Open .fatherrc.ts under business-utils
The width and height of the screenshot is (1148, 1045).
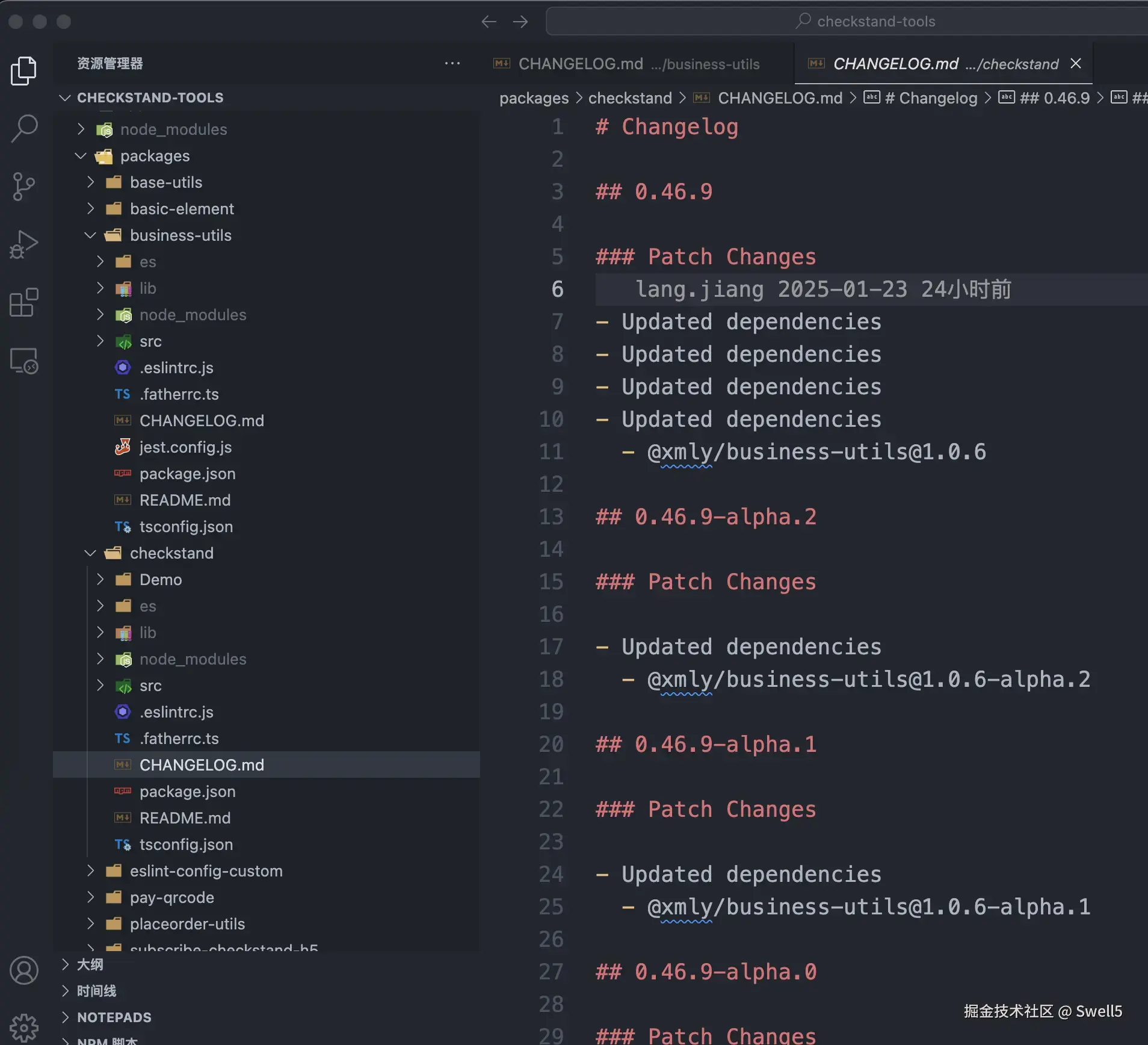[267, 394]
